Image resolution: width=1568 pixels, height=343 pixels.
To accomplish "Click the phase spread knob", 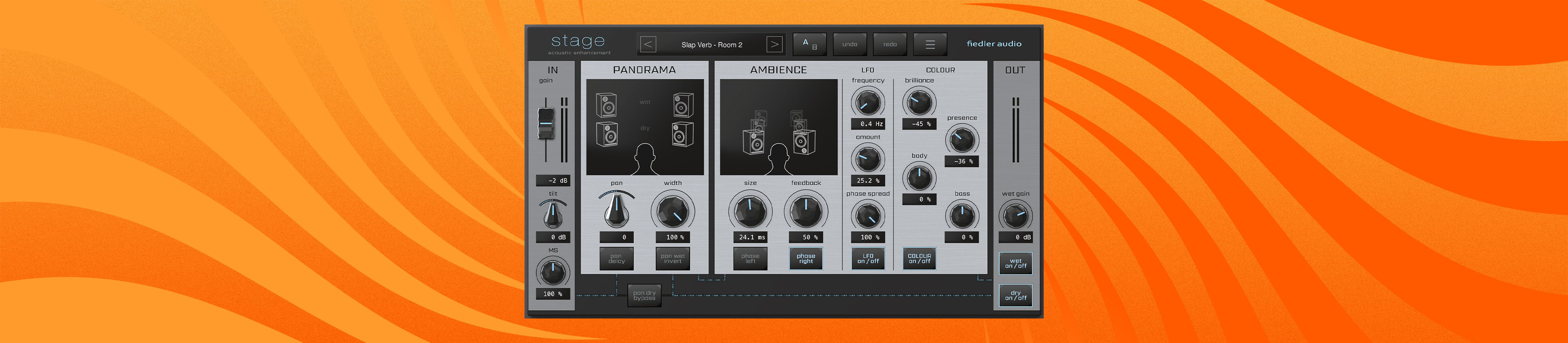I will [868, 215].
